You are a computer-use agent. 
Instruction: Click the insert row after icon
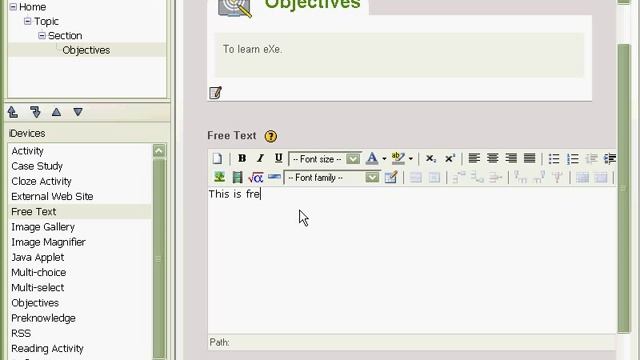[477, 177]
